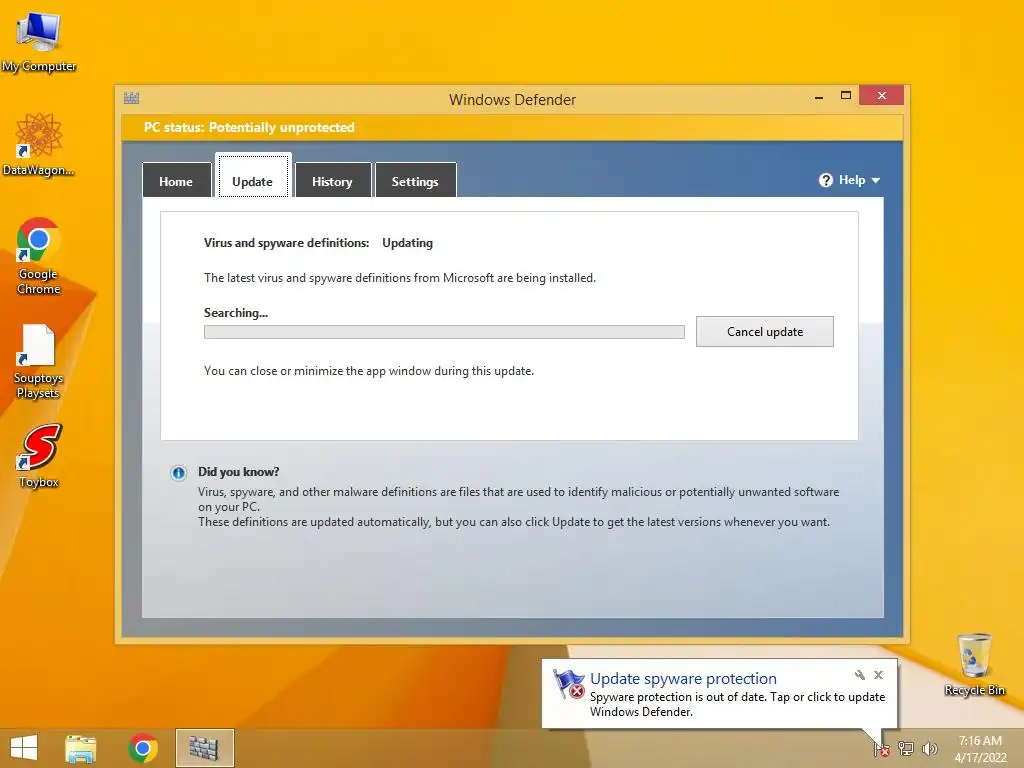Click the Virus and spyware definitions label
The height and width of the screenshot is (768, 1024).
287,243
